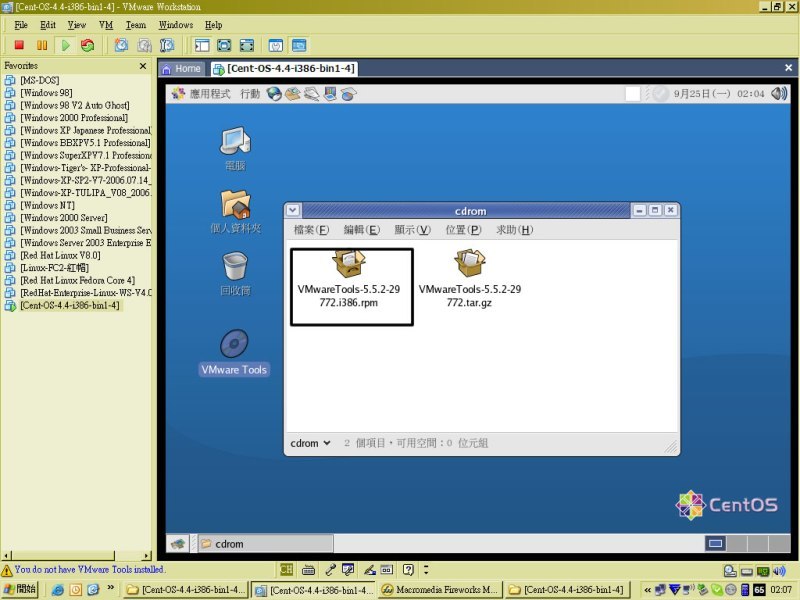The image size is (800, 600).
Task: Click the CentOS panel date and clock
Action: pyautogui.click(x=719, y=94)
